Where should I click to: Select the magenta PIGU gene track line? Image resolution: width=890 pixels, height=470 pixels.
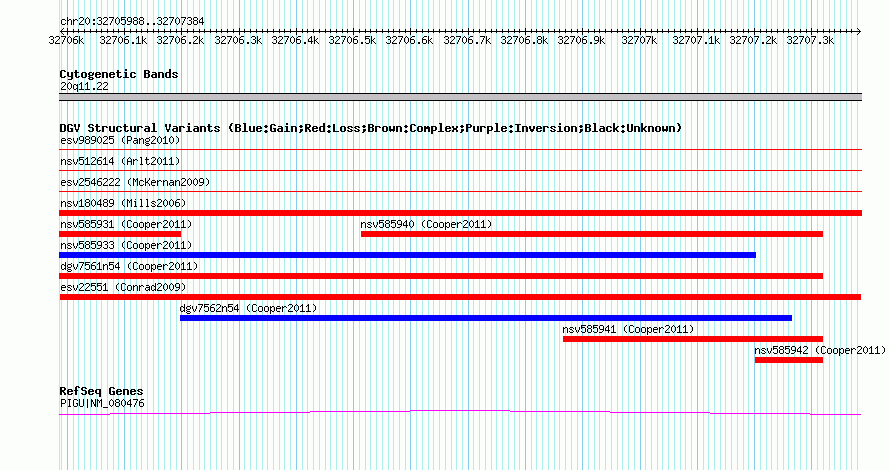coord(460,413)
